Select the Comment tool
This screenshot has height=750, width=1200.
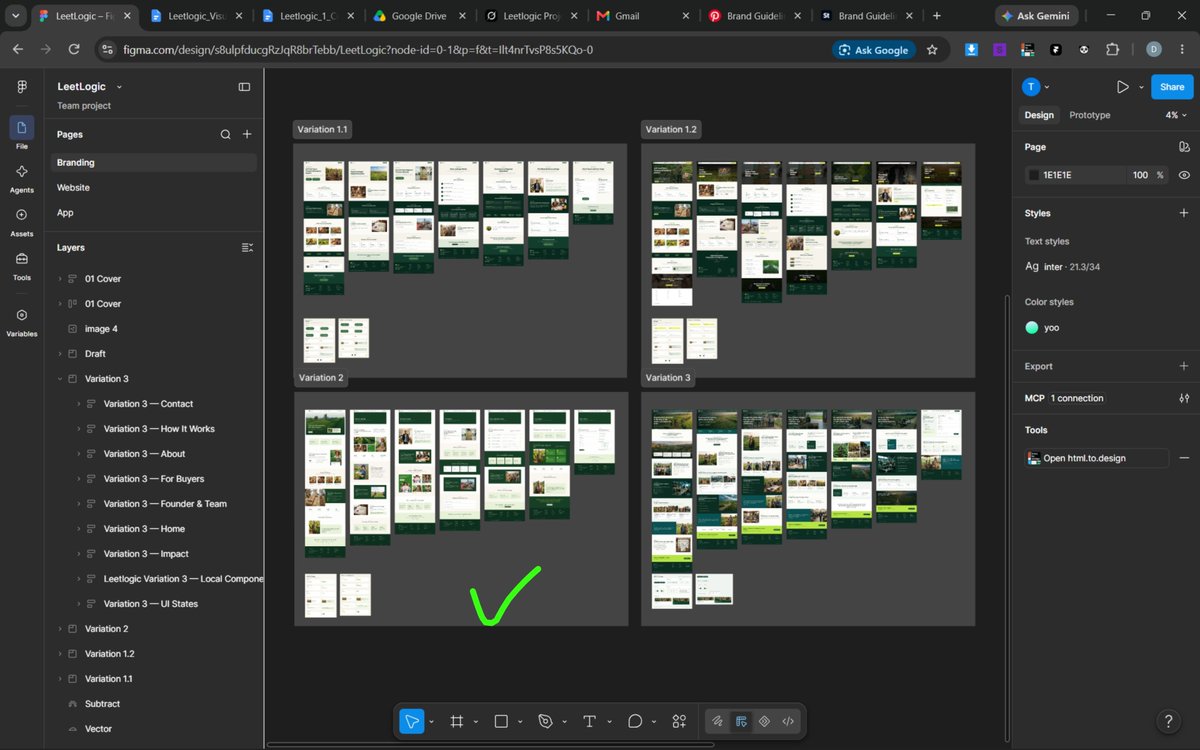pyautogui.click(x=634, y=721)
